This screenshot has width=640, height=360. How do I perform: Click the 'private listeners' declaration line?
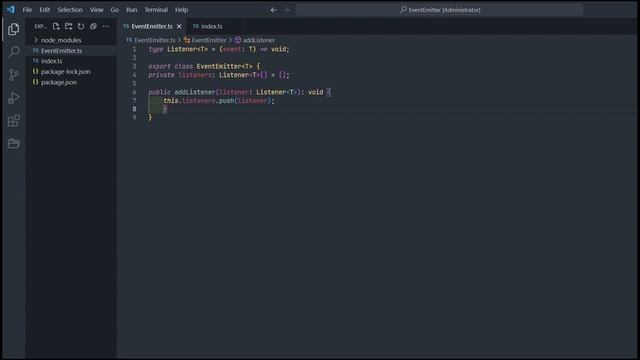pyautogui.click(x=219, y=75)
